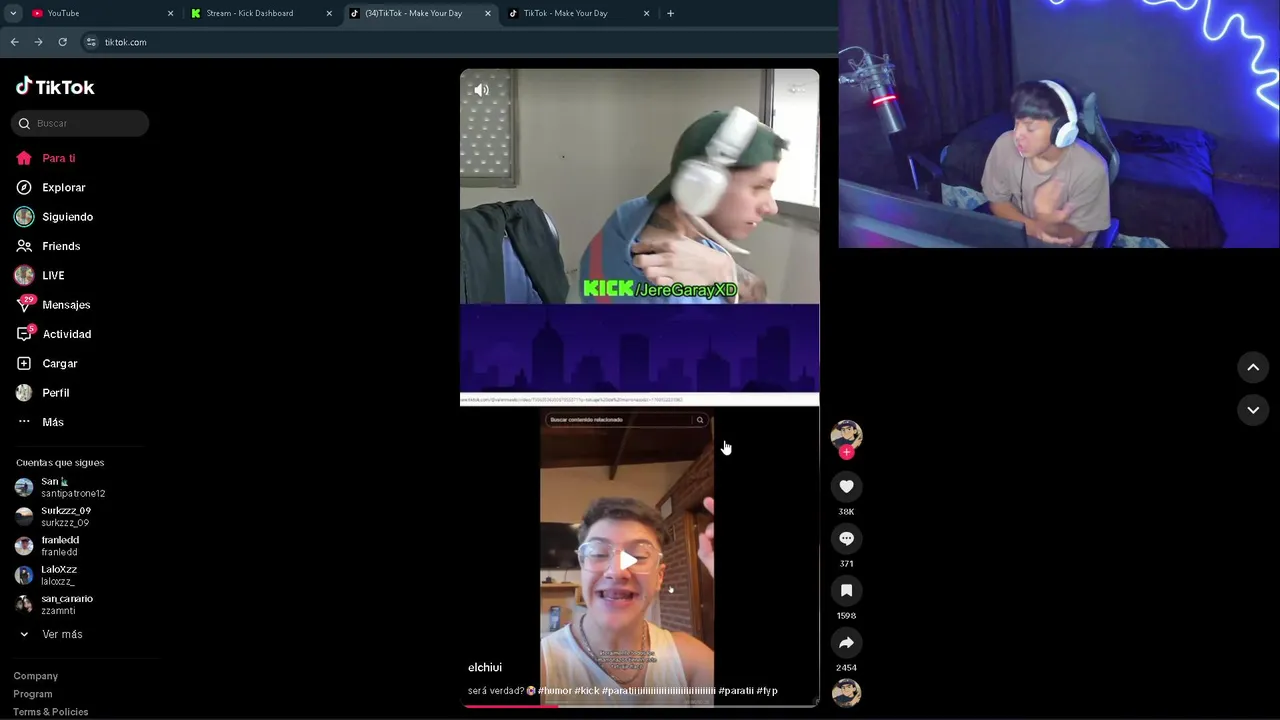Open sound disc thumbnail below share
The width and height of the screenshot is (1280, 720).
click(x=846, y=692)
